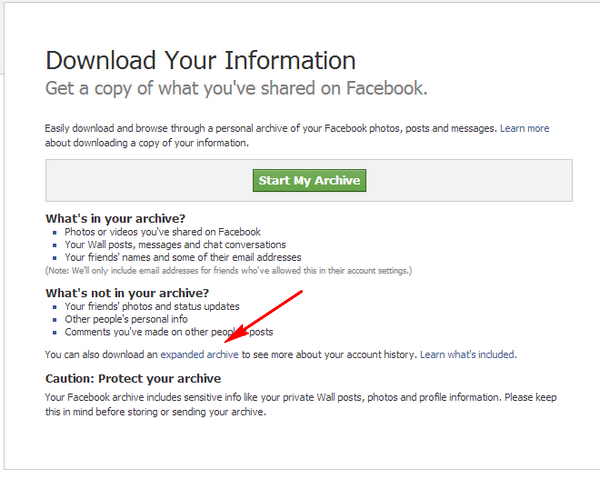
Task: Click 'Photos or videos you've shared on Facebook'
Action: click(x=162, y=232)
